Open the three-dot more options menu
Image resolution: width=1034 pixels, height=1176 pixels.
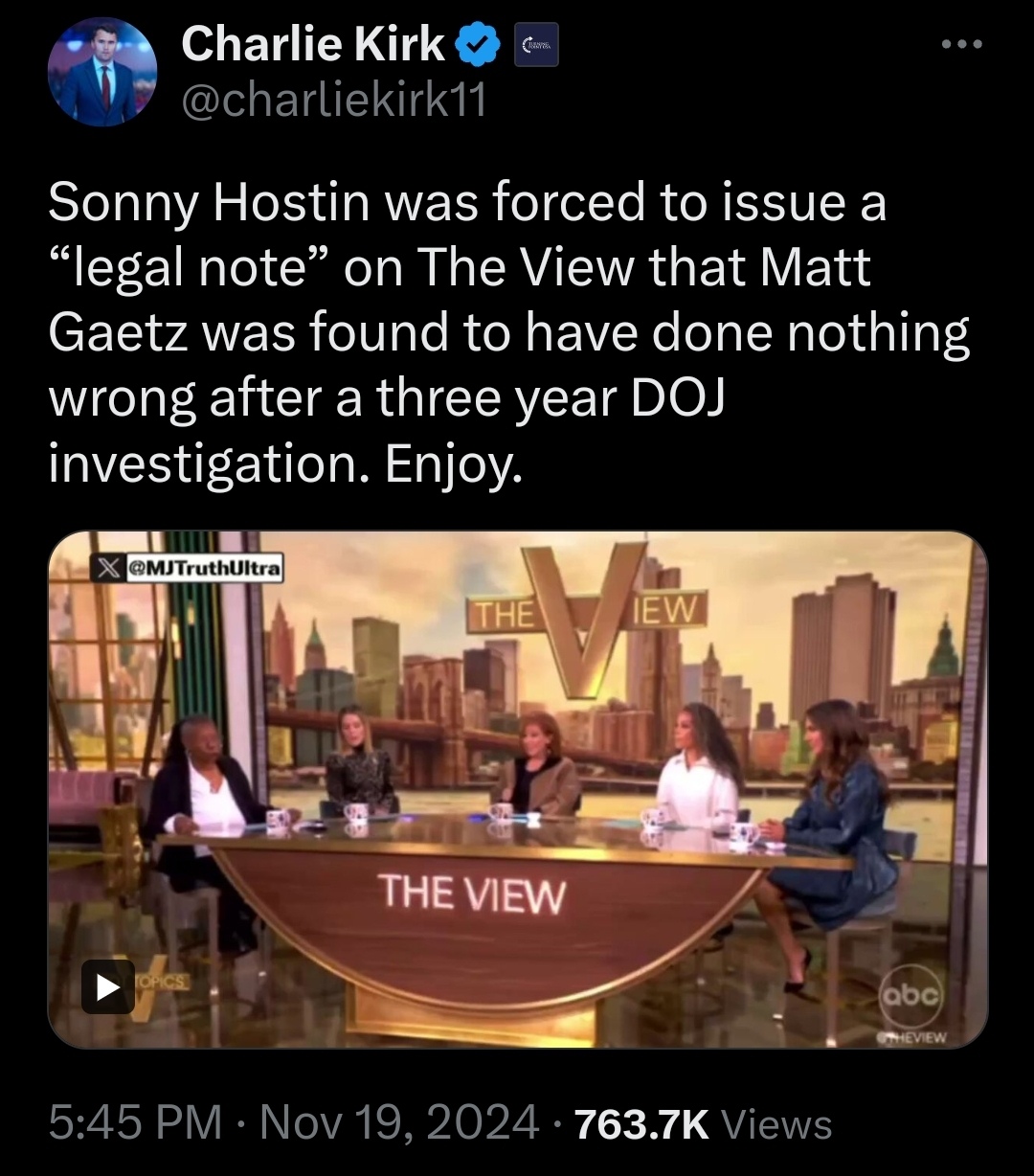[958, 45]
